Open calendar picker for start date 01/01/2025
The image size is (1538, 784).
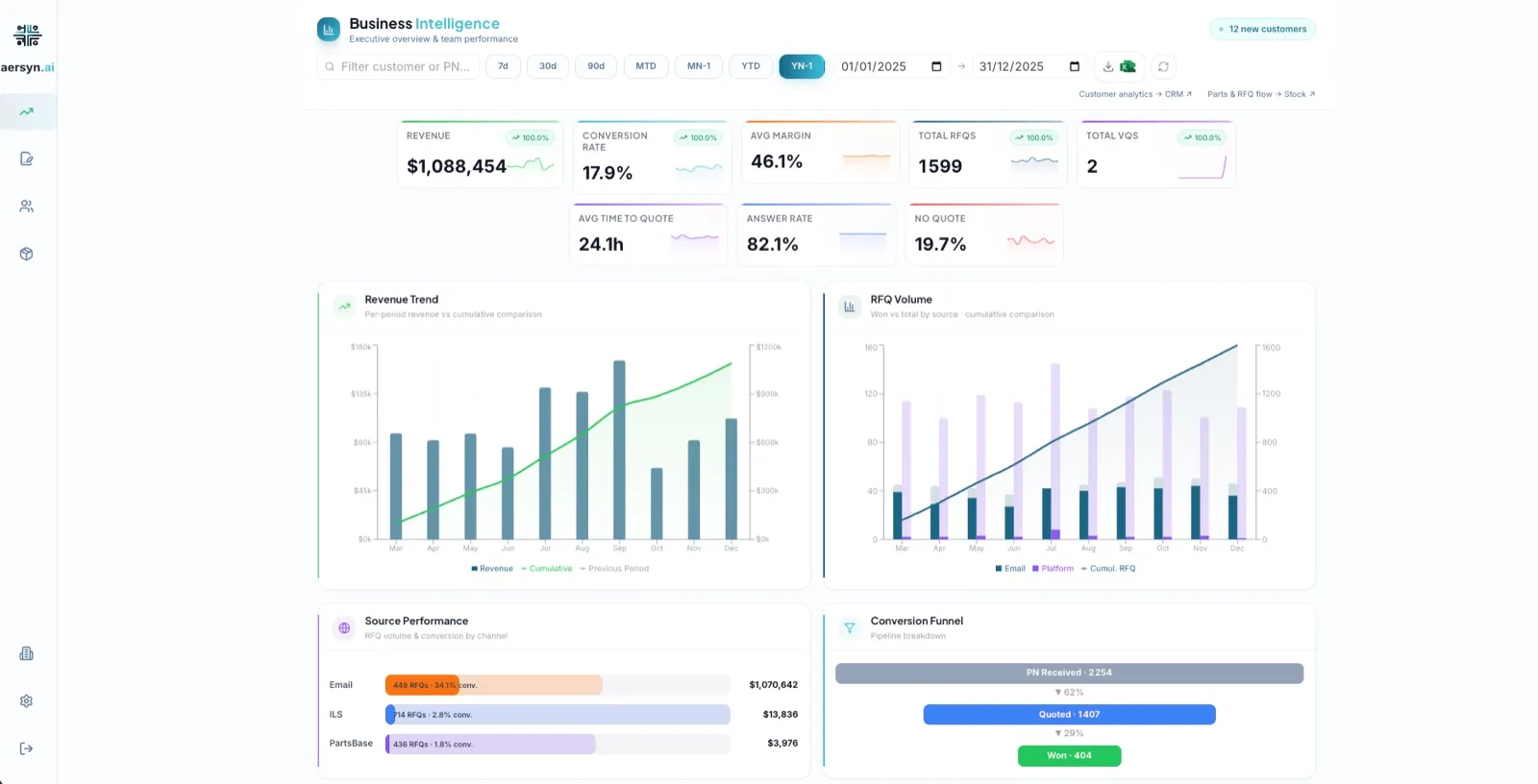pos(936,66)
